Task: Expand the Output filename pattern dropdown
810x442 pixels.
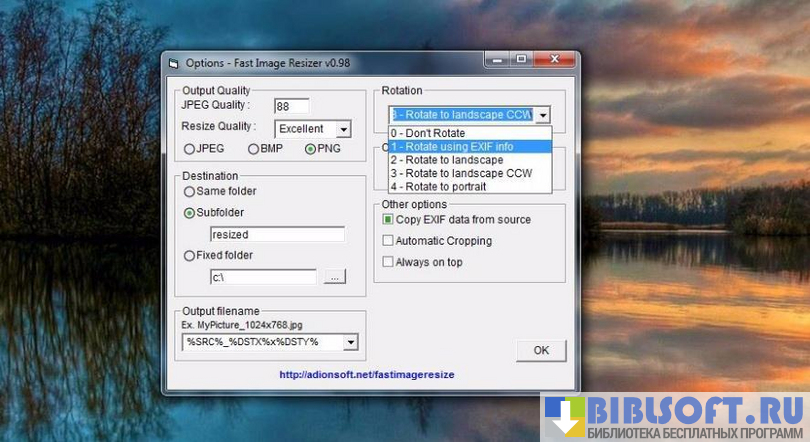Action: [x=350, y=342]
